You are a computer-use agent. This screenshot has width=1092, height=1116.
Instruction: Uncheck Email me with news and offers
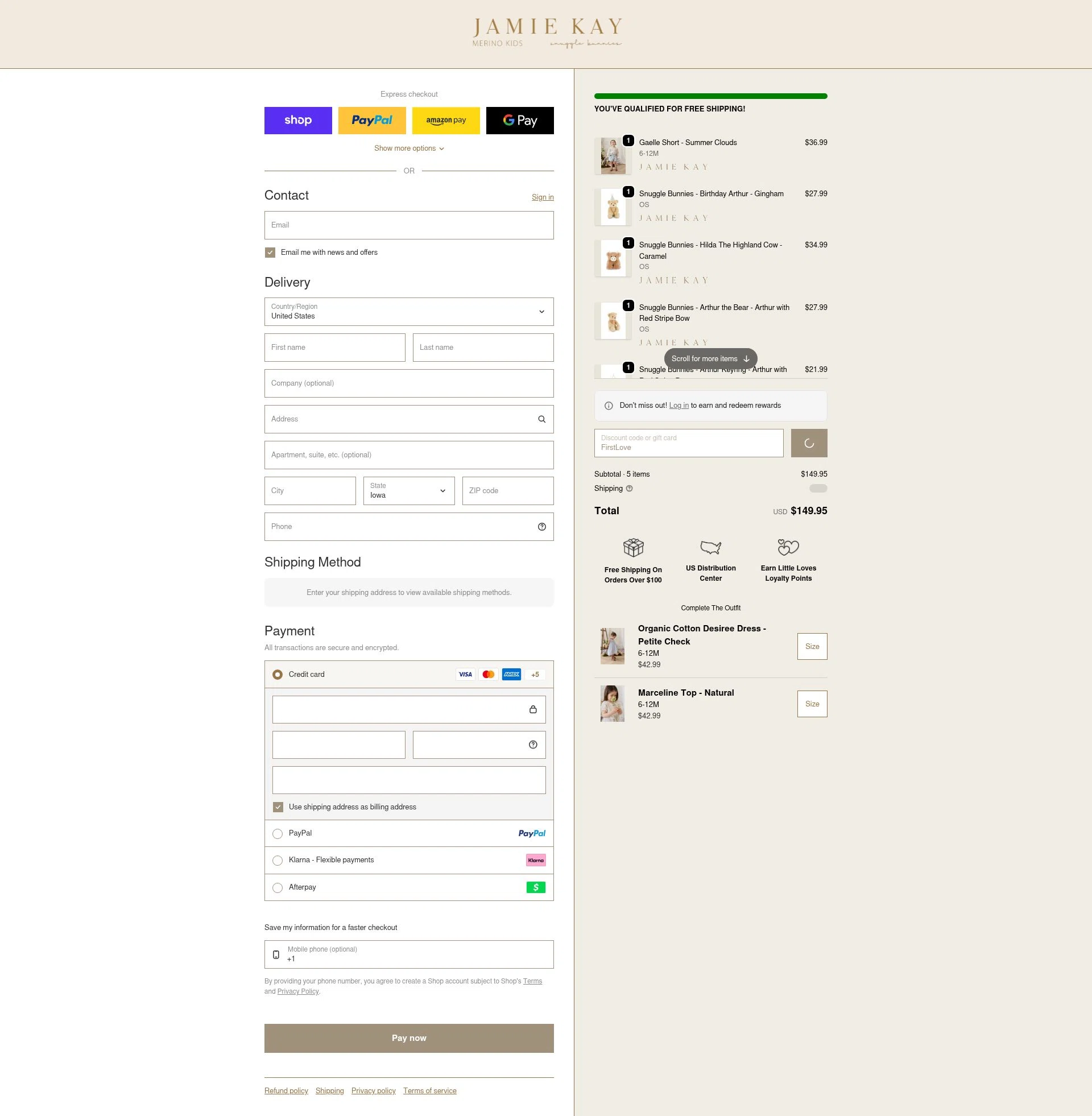click(270, 253)
